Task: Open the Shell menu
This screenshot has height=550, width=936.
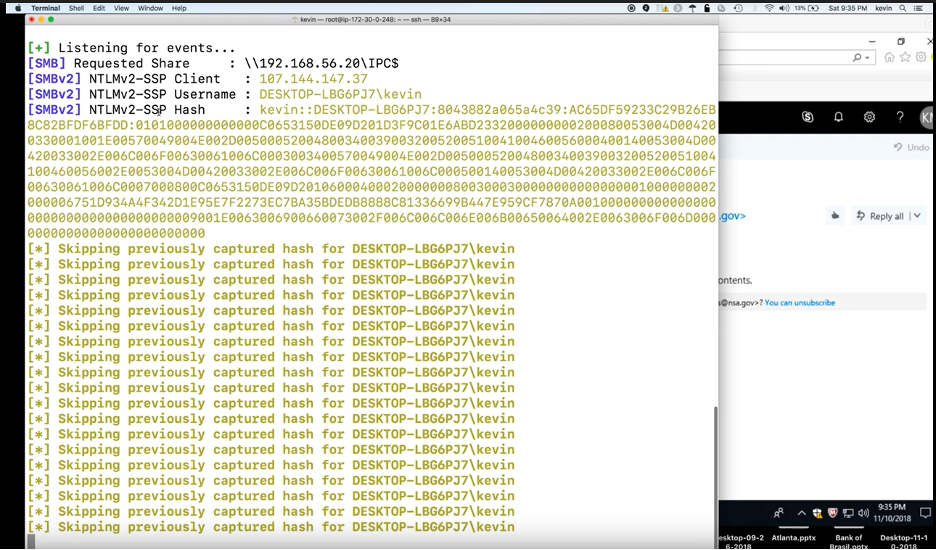Action: [74, 8]
